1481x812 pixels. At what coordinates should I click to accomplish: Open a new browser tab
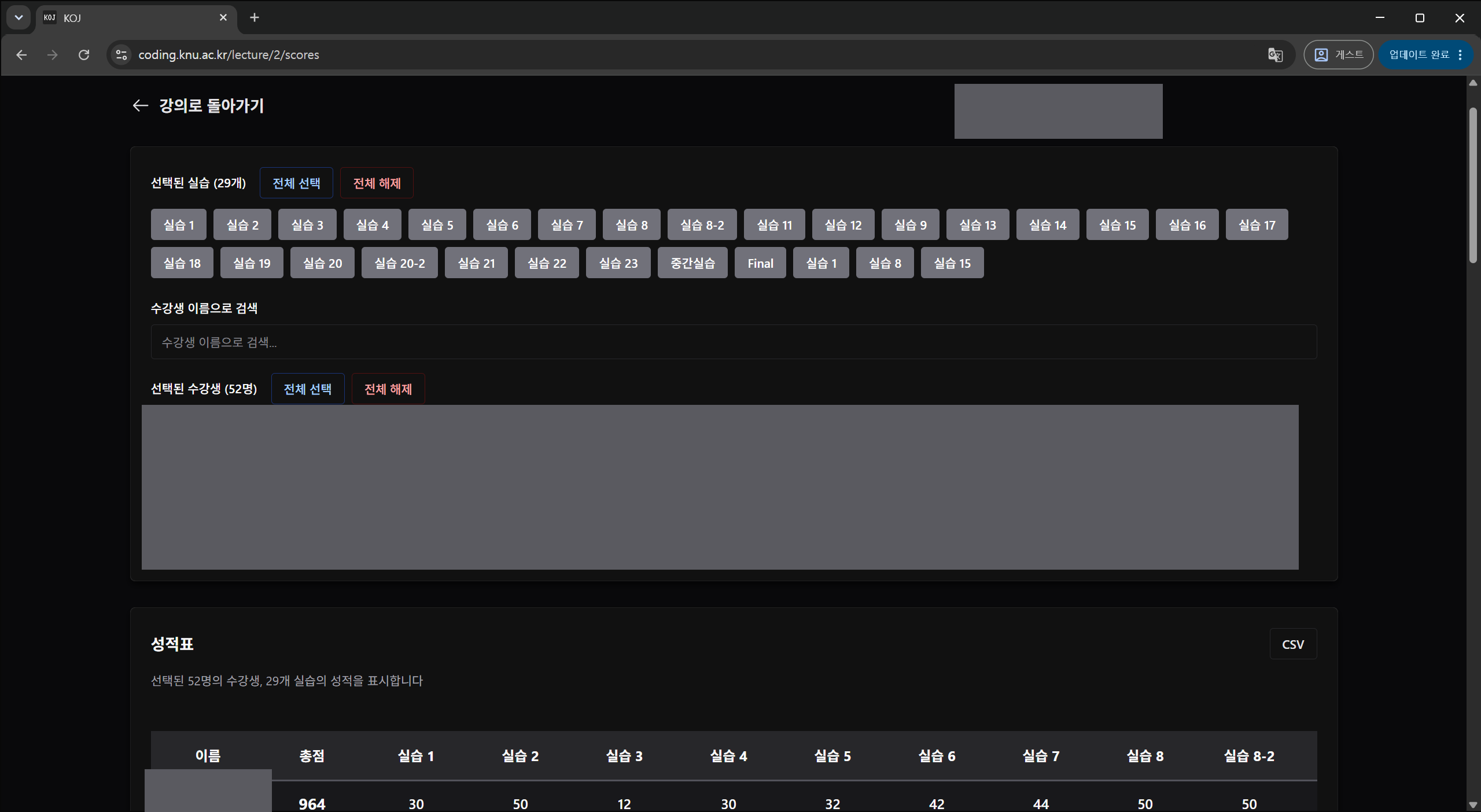tap(255, 18)
